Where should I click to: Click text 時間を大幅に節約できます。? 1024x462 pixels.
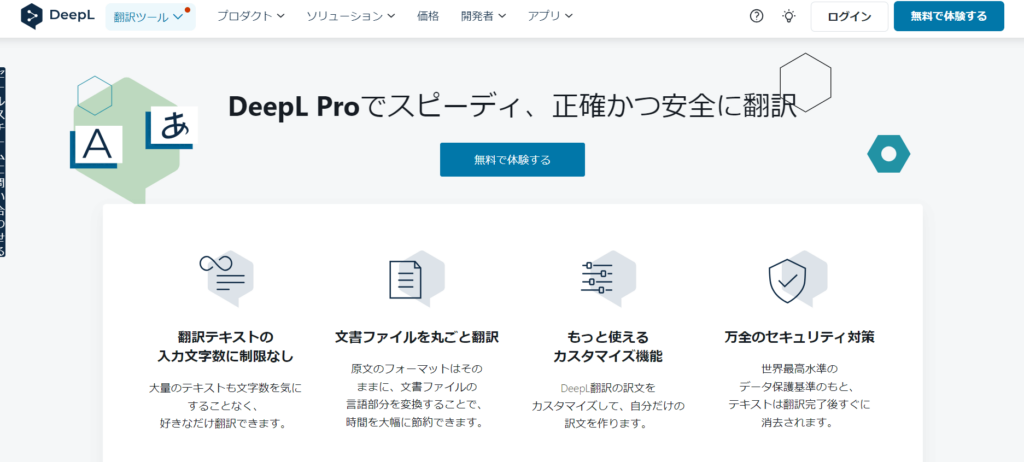[x=415, y=422]
